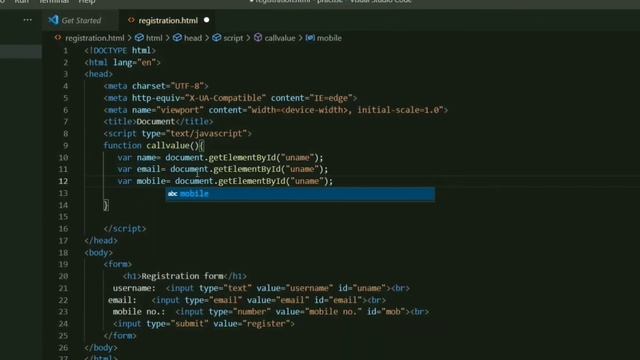Click the 'var name=' declaration
The width and height of the screenshot is (640, 360).
[139, 158]
